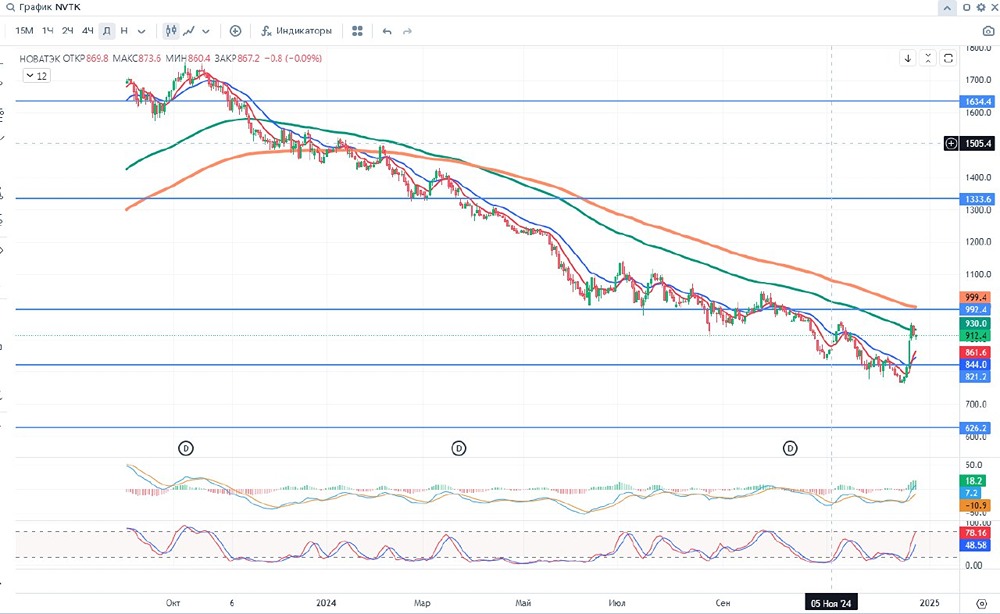Select the 4Ч timeframe
This screenshot has width=1000, height=614.
[87, 31]
